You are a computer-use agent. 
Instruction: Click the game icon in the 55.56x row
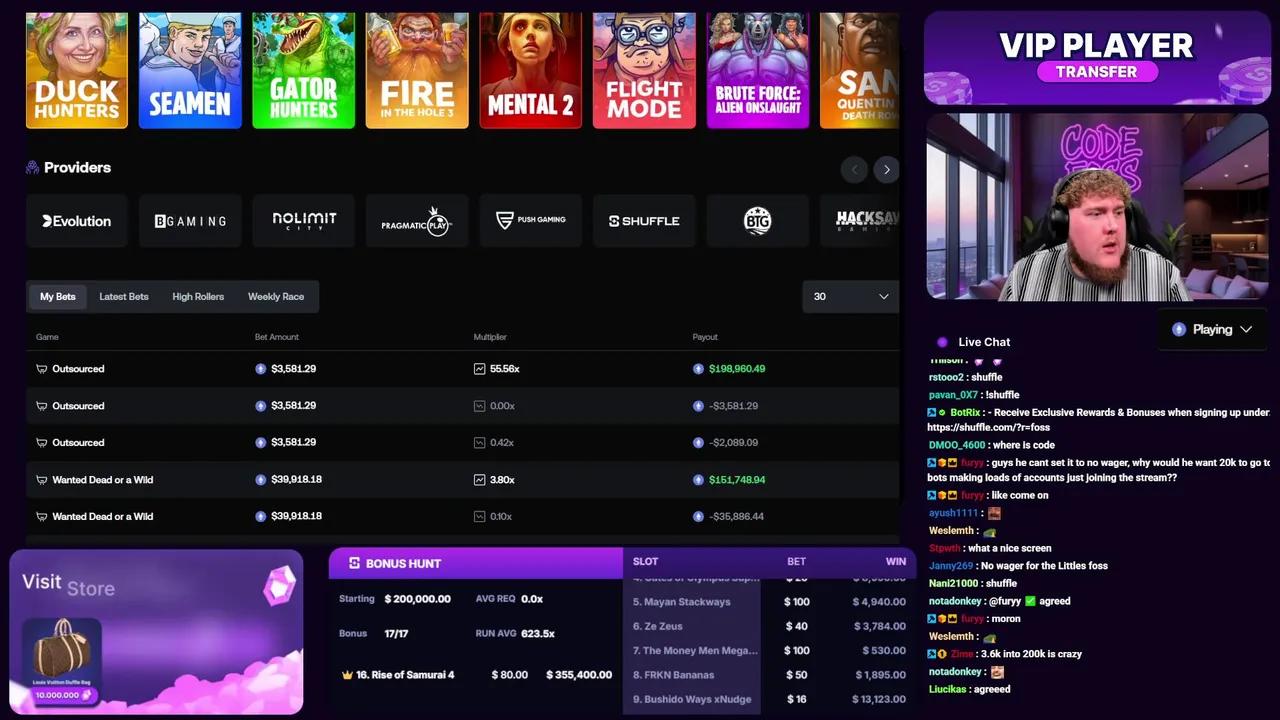click(x=41, y=369)
